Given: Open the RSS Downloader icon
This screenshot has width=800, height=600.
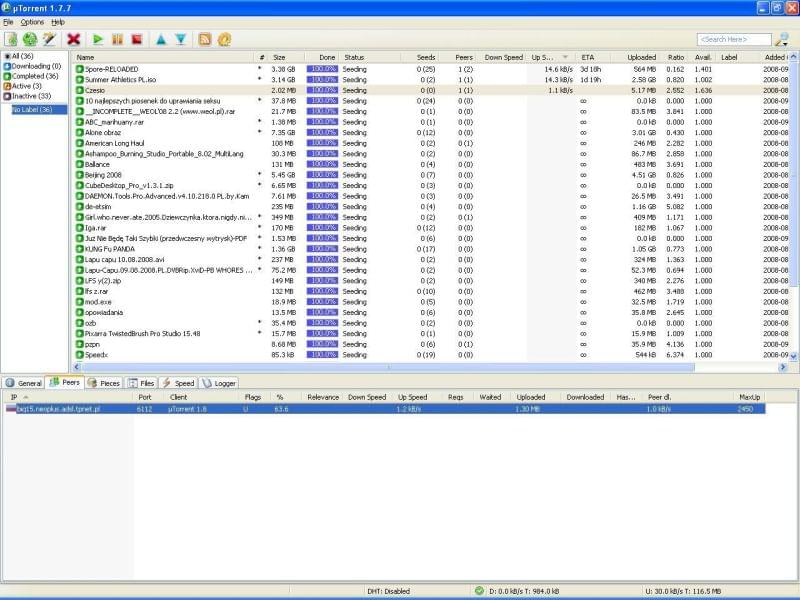Looking at the screenshot, I should coord(205,39).
